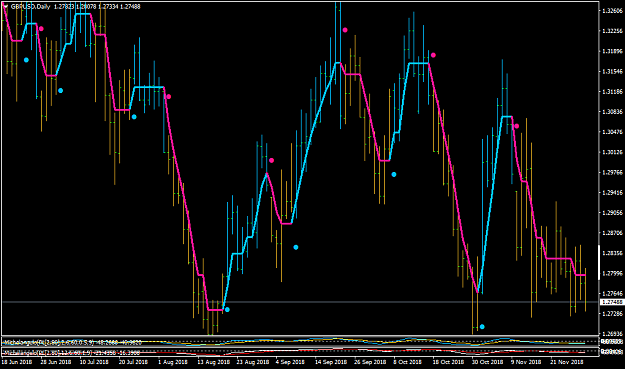Click the highlighted current price label 1.27488
Screen dimensions: 625x369
[612, 302]
